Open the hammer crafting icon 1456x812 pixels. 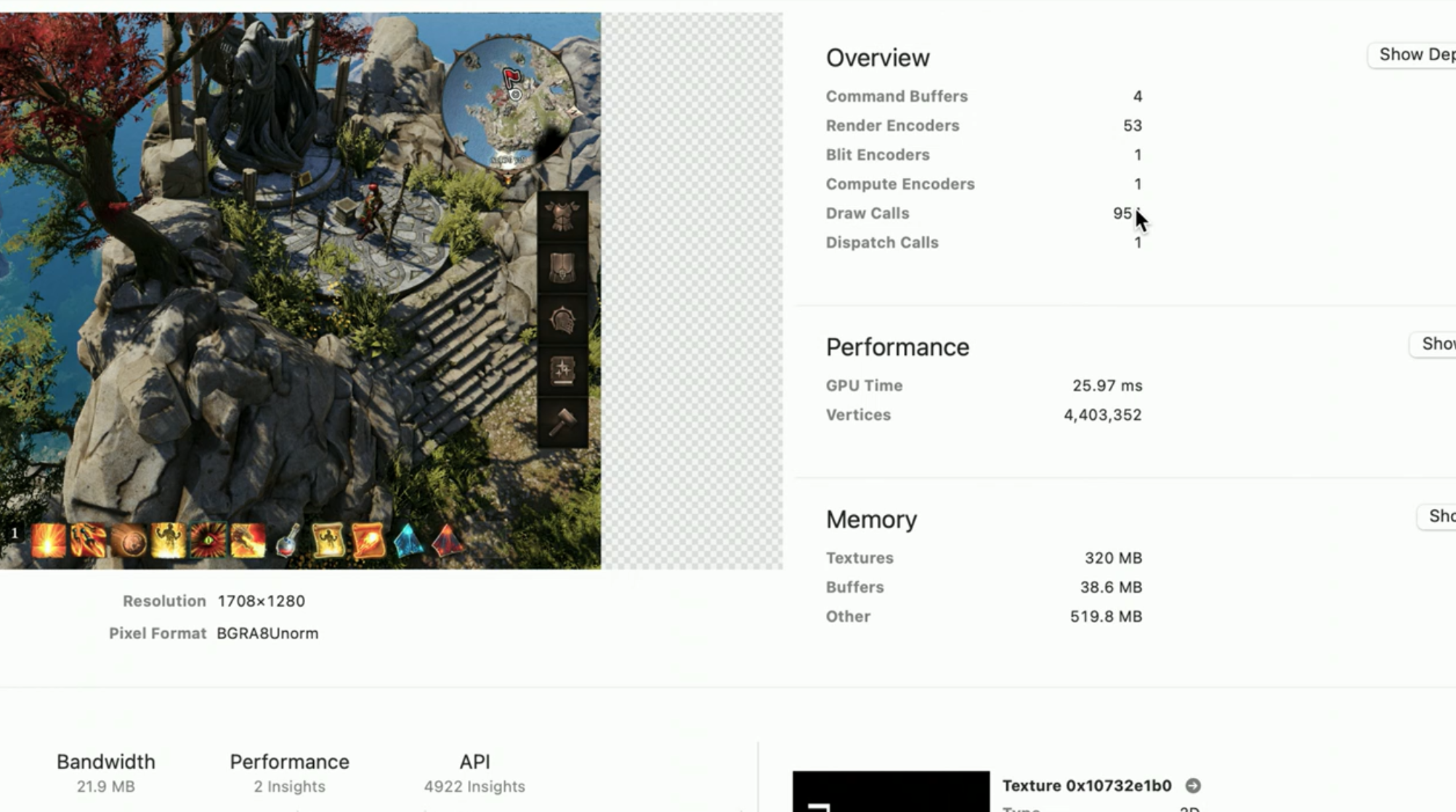pyautogui.click(x=562, y=422)
